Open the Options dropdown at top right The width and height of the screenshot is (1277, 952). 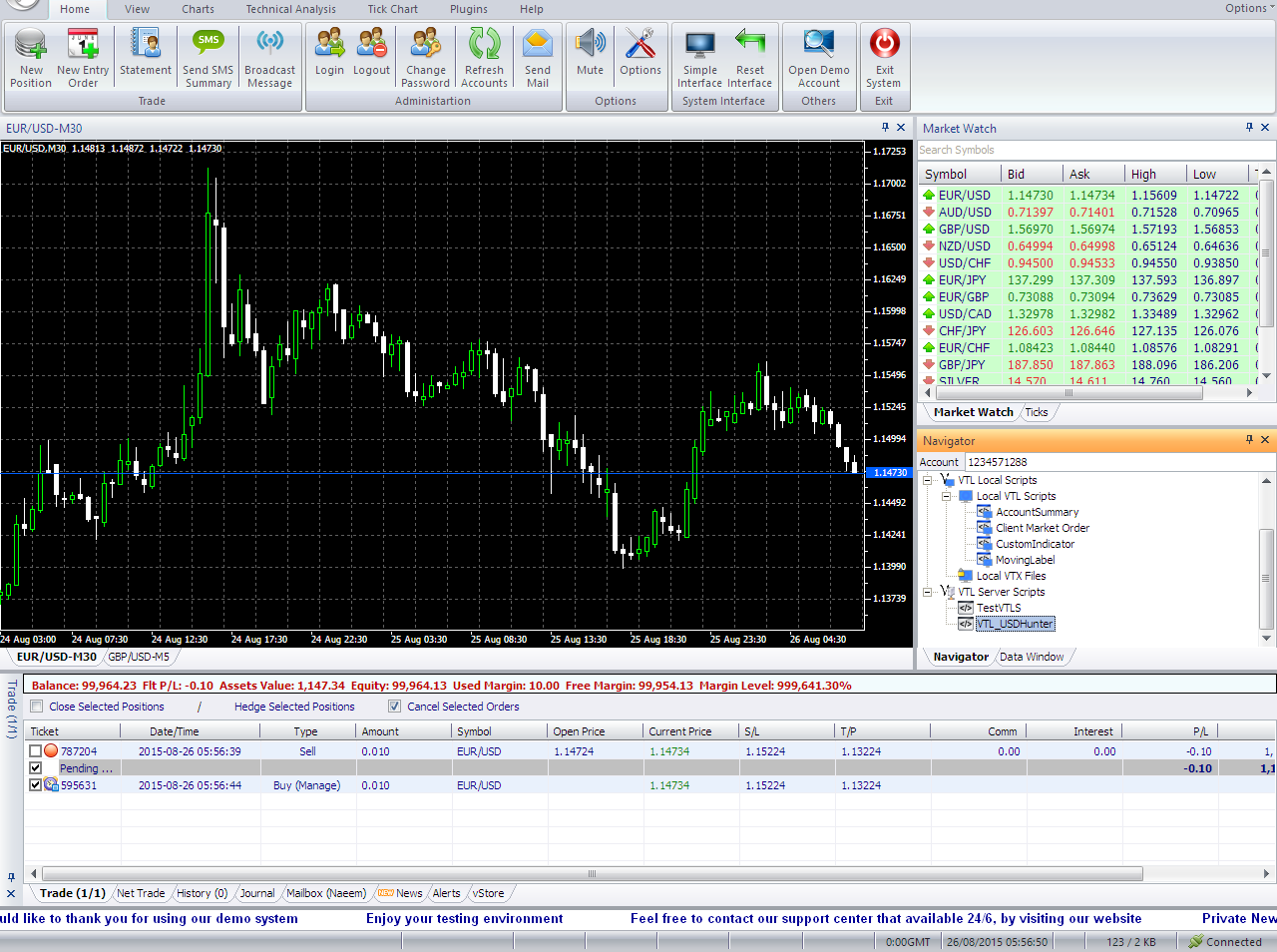(x=1249, y=8)
